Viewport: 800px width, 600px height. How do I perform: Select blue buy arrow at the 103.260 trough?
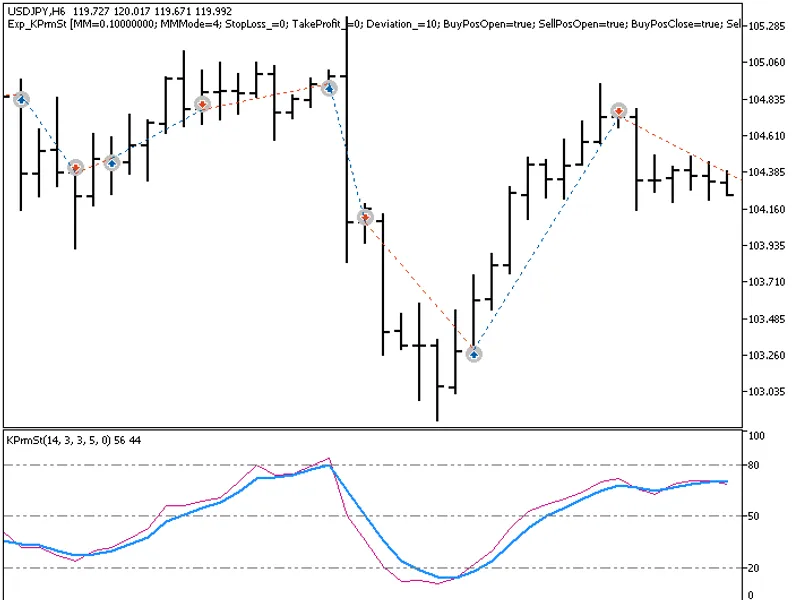pos(474,354)
